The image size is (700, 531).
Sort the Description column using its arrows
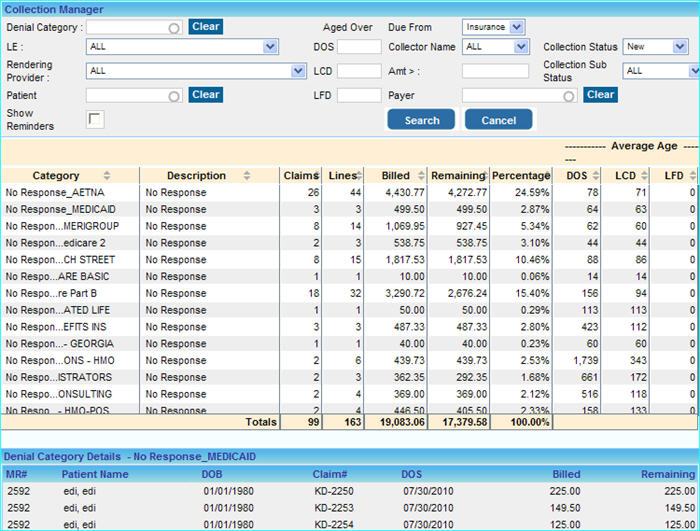tap(248, 176)
